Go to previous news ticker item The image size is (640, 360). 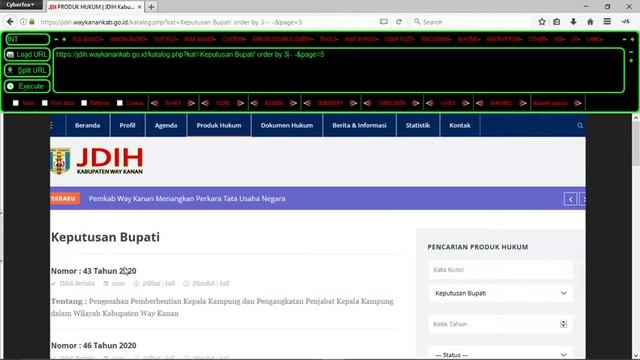click(570, 199)
